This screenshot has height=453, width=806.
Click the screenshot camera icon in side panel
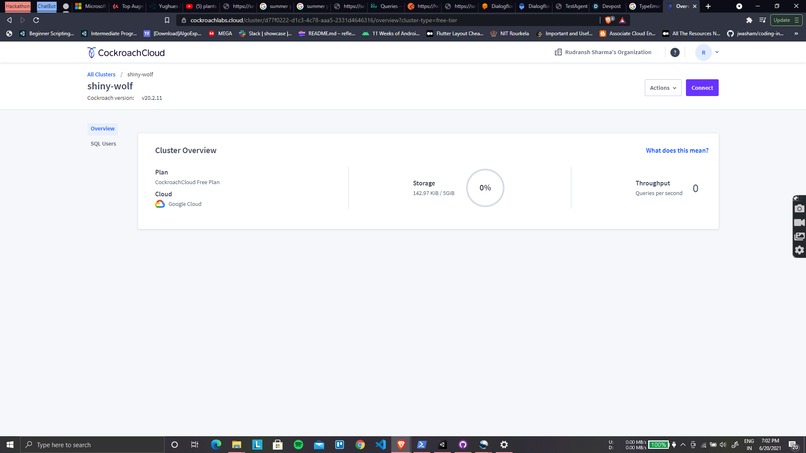tap(799, 209)
